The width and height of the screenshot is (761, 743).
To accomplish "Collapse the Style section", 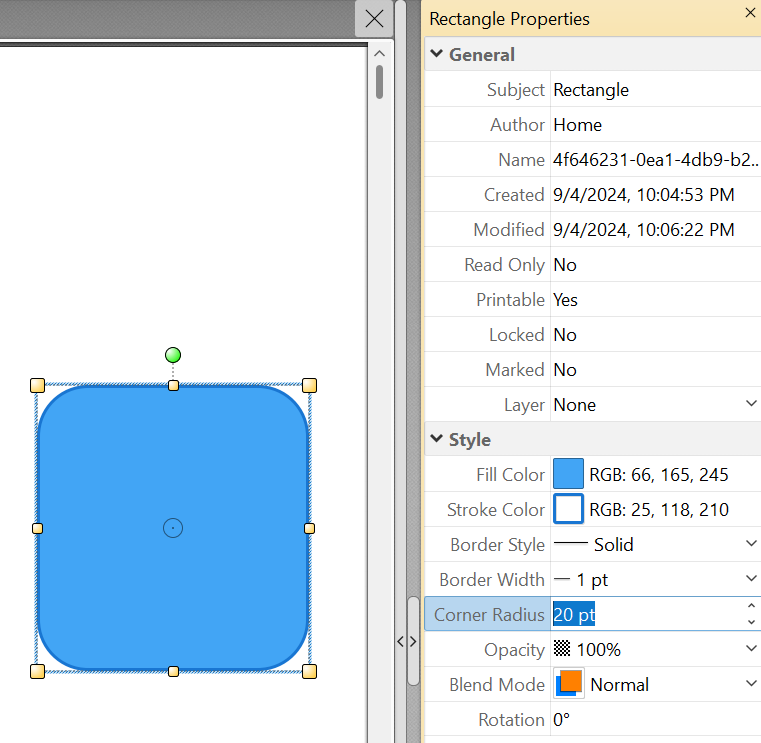I will [x=436, y=440].
